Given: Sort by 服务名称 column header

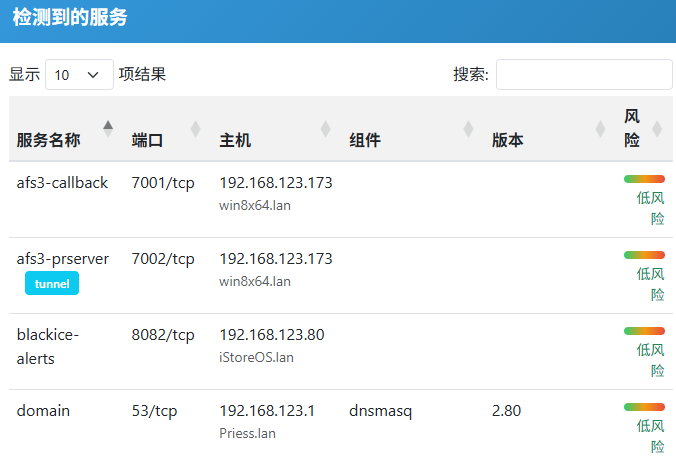Looking at the screenshot, I should click(65, 128).
